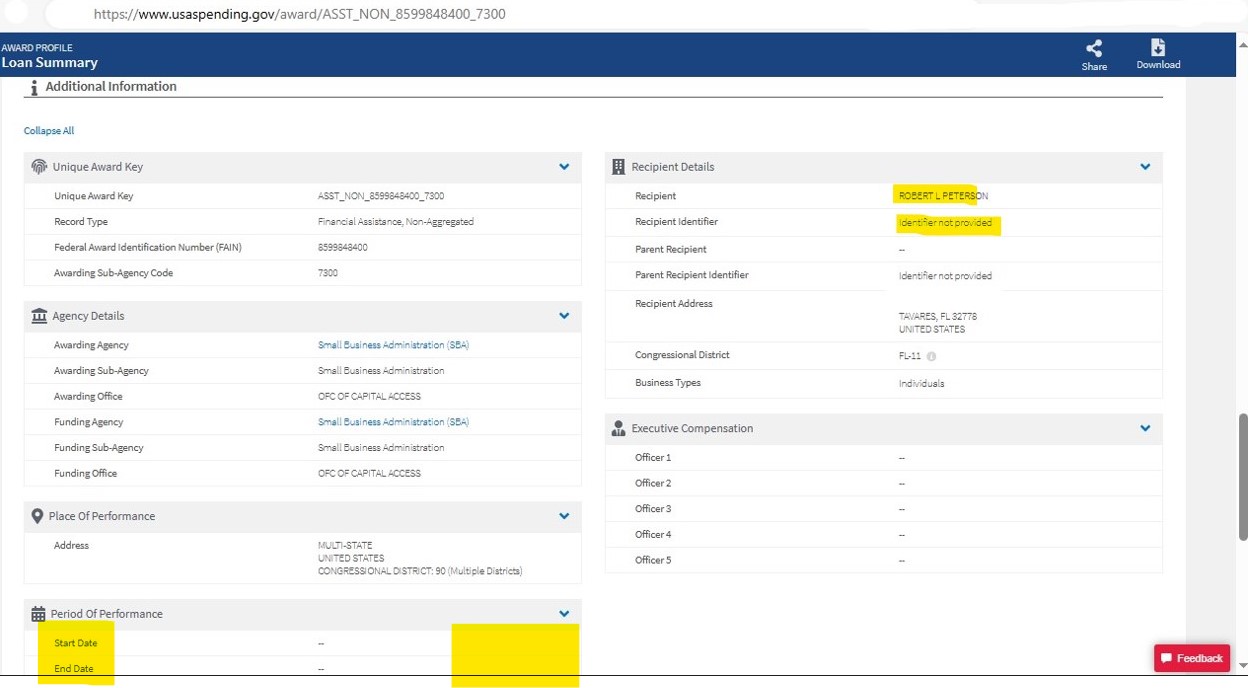Click the page vertical scrollbar thumb
Screen dimensions: 1248x688
[1243, 475]
